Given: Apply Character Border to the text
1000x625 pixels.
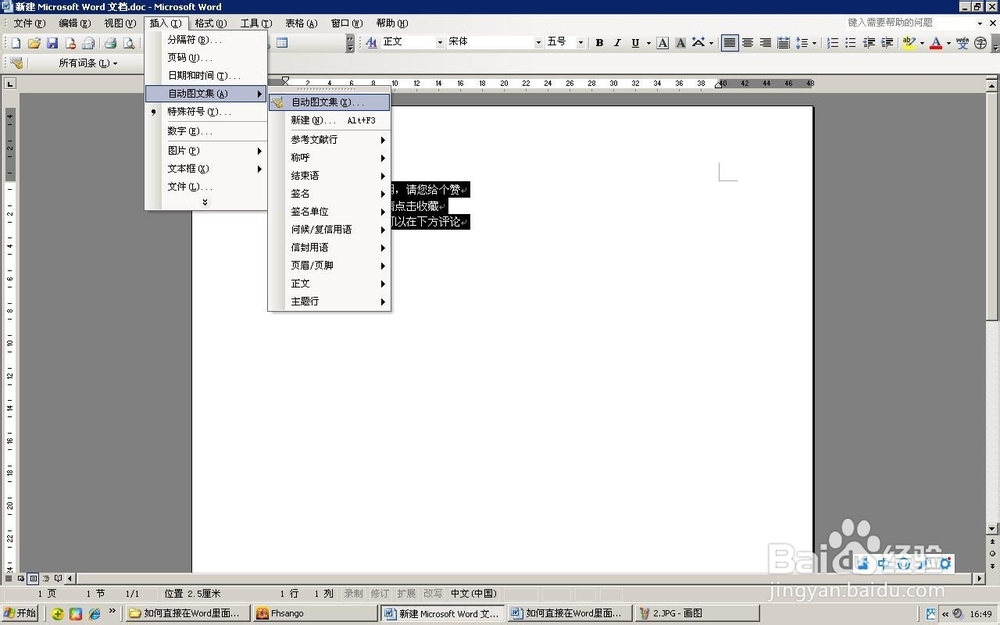Looking at the screenshot, I should click(663, 43).
